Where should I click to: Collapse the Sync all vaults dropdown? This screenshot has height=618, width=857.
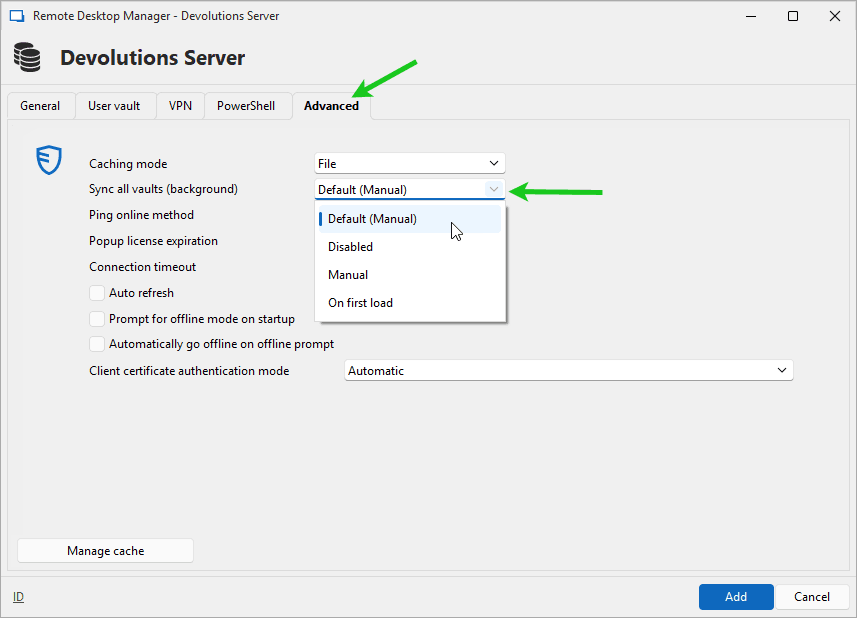point(494,188)
